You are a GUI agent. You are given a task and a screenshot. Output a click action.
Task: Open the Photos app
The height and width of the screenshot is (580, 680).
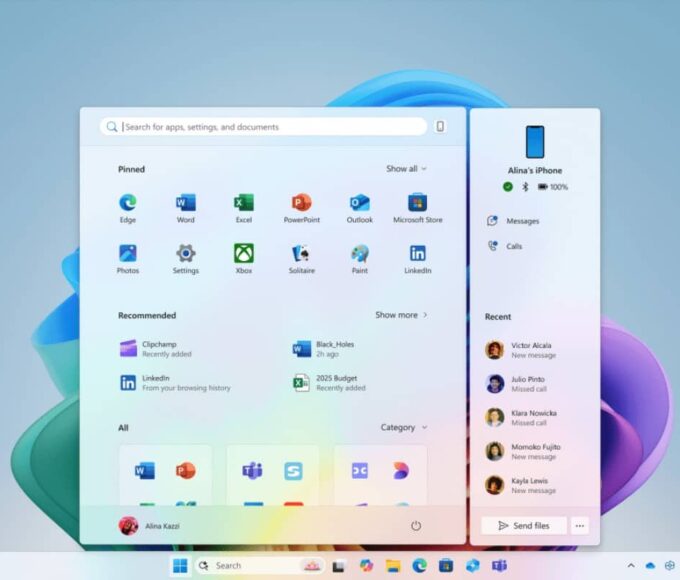[128, 259]
